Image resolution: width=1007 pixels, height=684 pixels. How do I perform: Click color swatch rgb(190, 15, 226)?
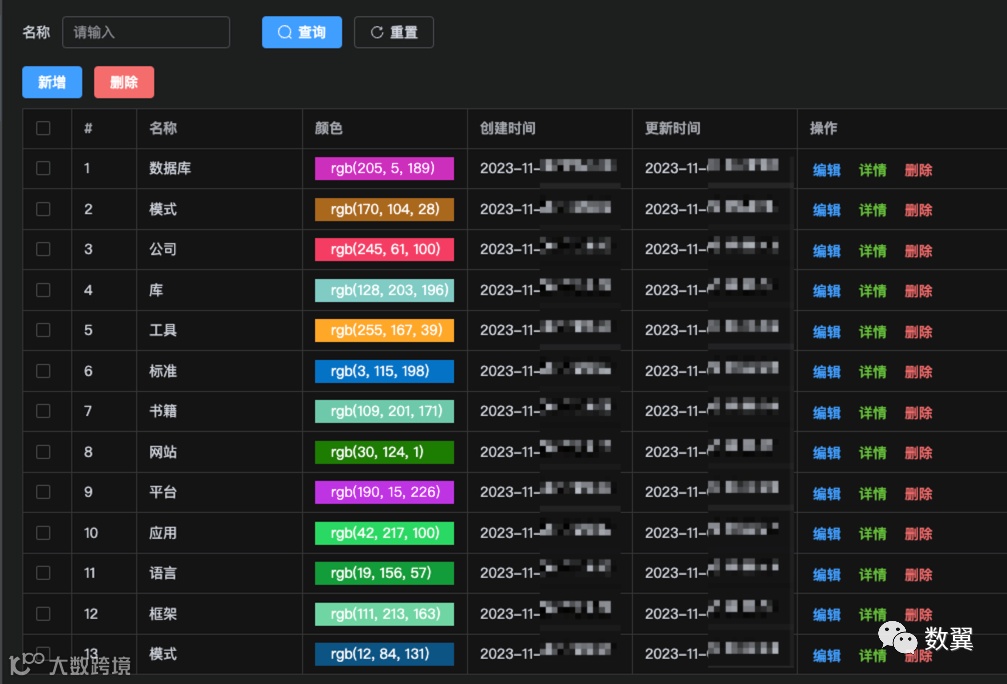pos(384,492)
